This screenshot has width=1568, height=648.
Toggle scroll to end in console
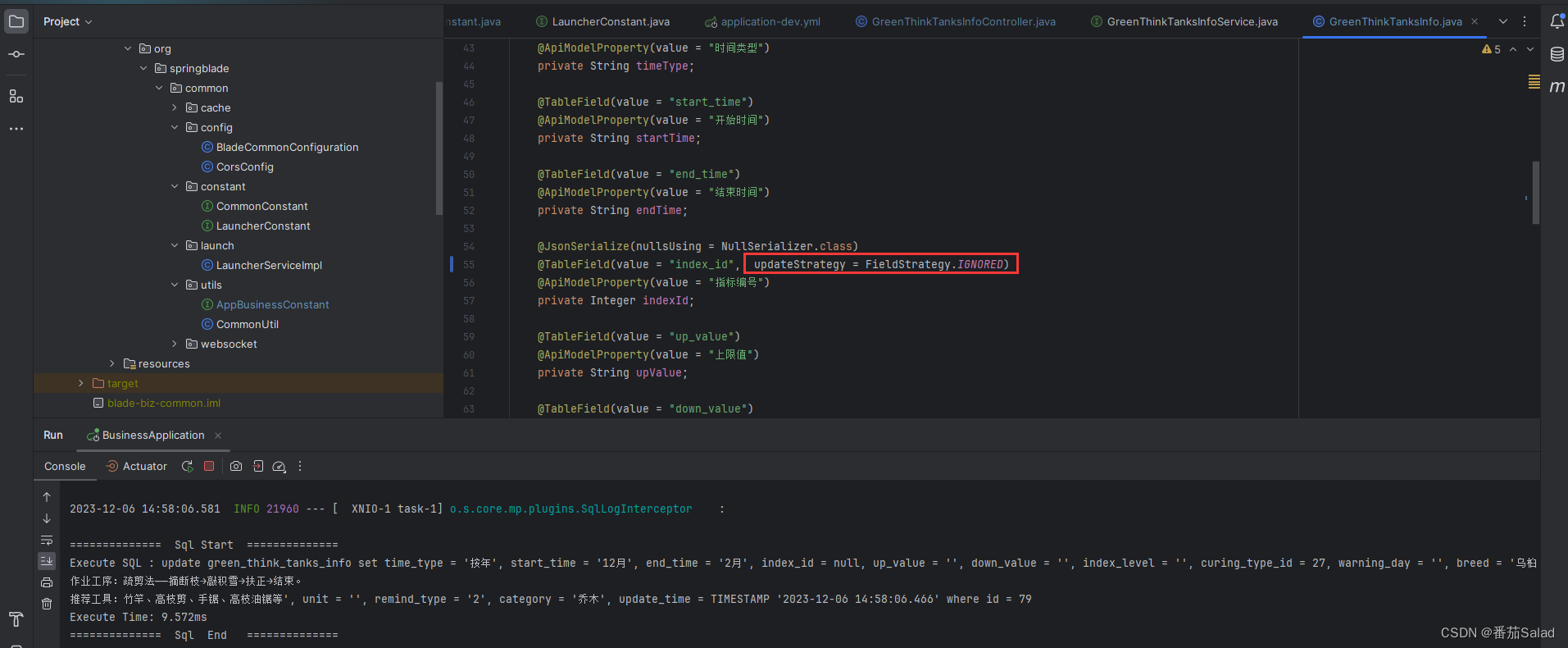point(47,561)
